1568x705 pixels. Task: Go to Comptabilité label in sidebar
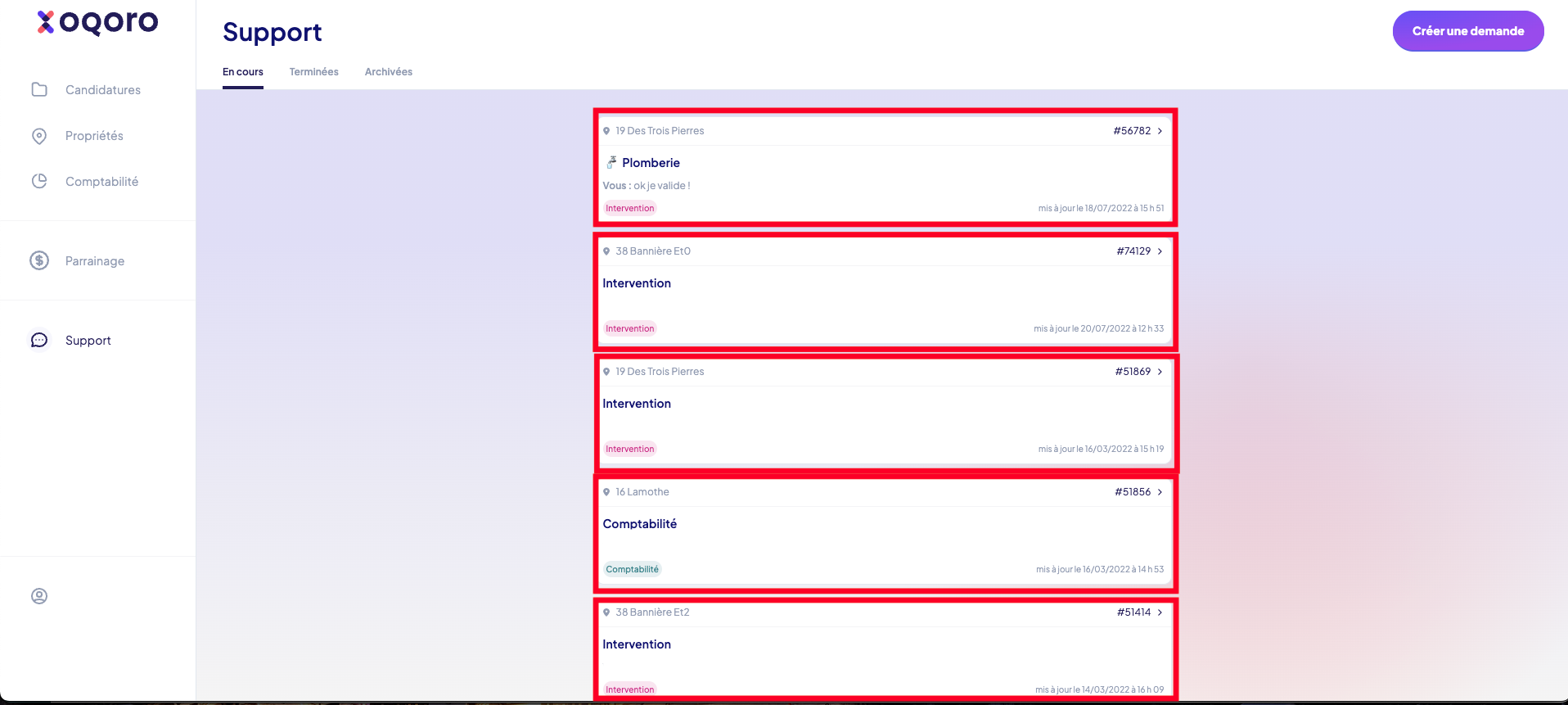[101, 182]
